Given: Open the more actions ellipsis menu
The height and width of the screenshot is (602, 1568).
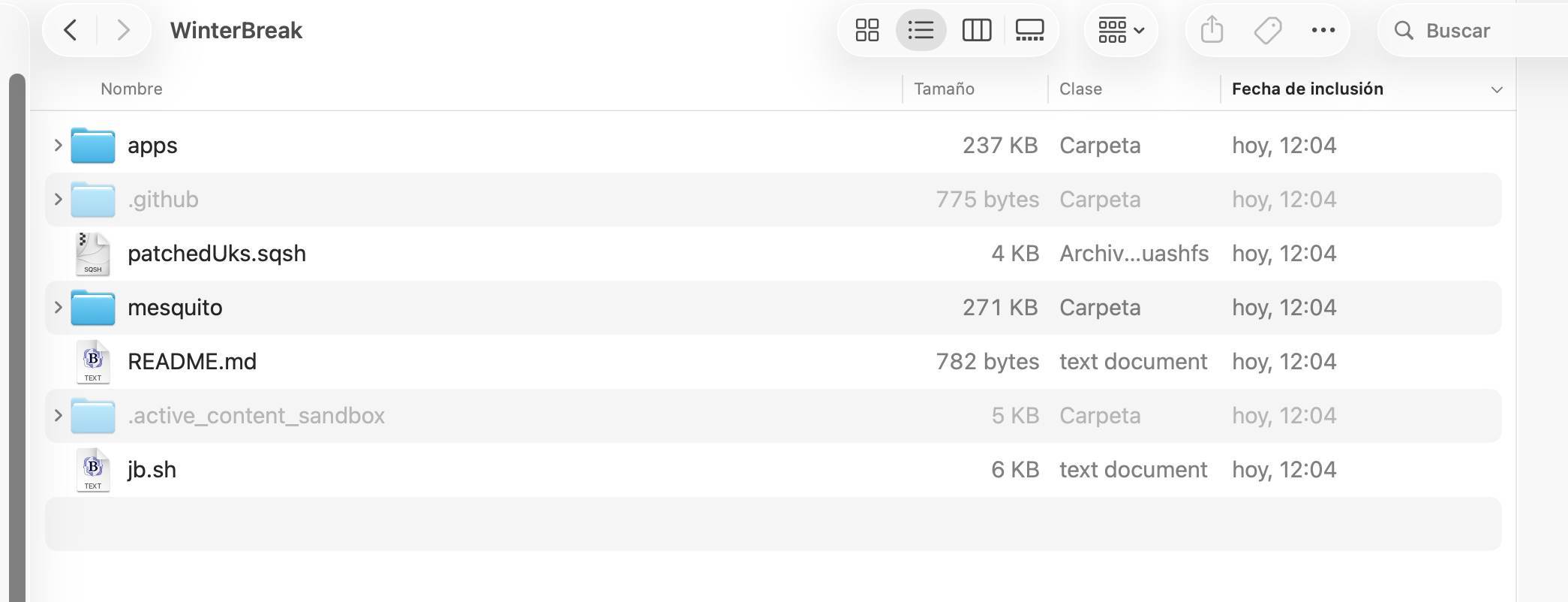Looking at the screenshot, I should 1323,30.
